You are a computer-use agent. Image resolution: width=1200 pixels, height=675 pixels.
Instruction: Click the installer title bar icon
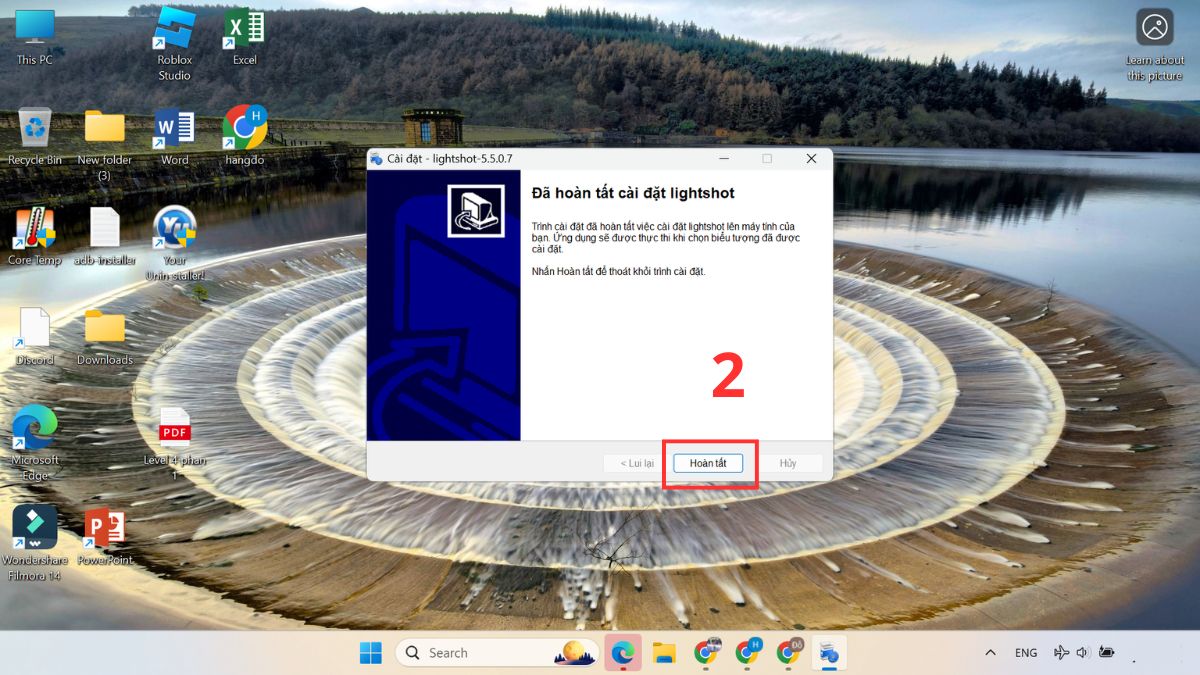coord(376,158)
